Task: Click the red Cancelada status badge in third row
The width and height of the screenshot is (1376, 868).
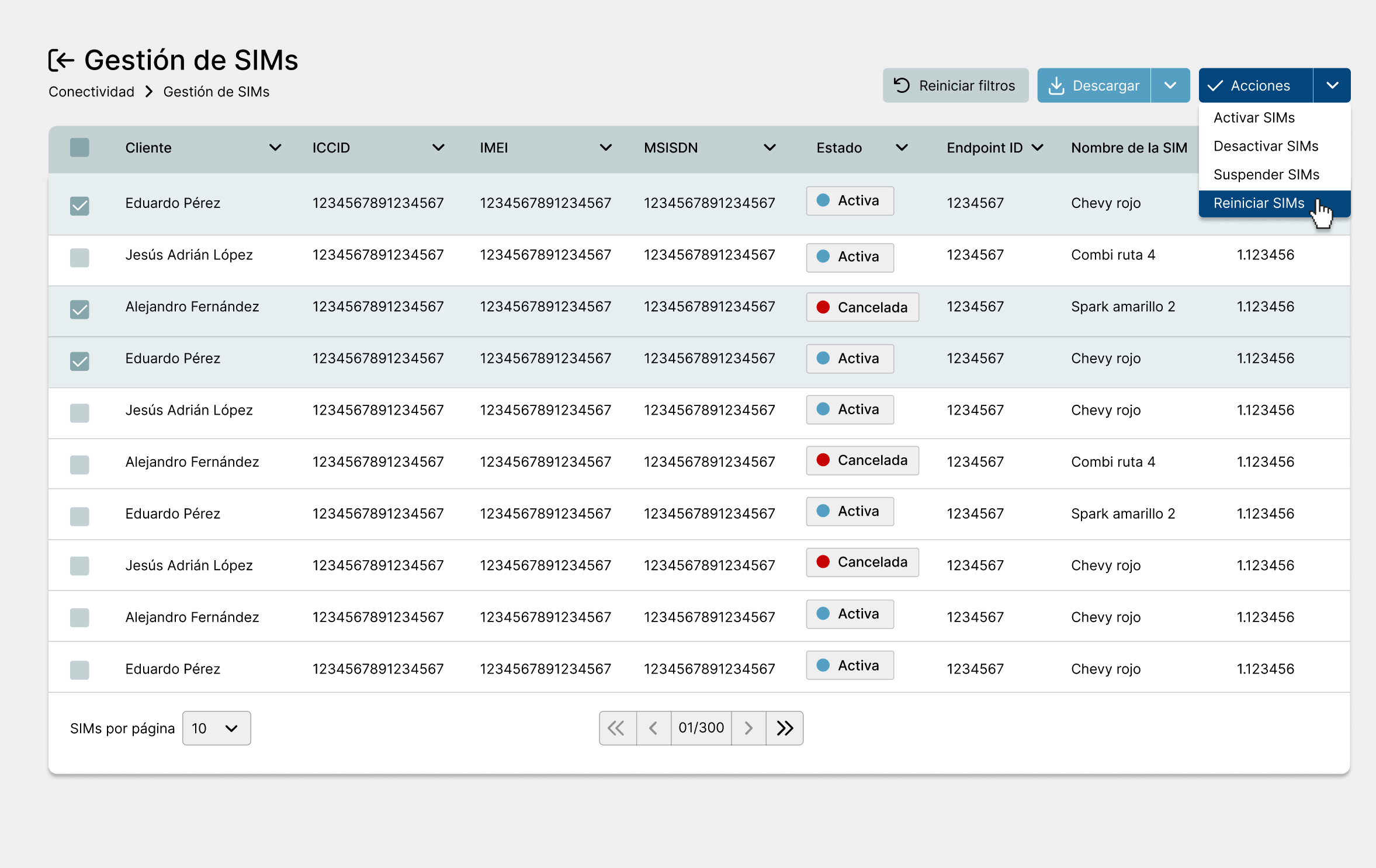Action: point(862,307)
